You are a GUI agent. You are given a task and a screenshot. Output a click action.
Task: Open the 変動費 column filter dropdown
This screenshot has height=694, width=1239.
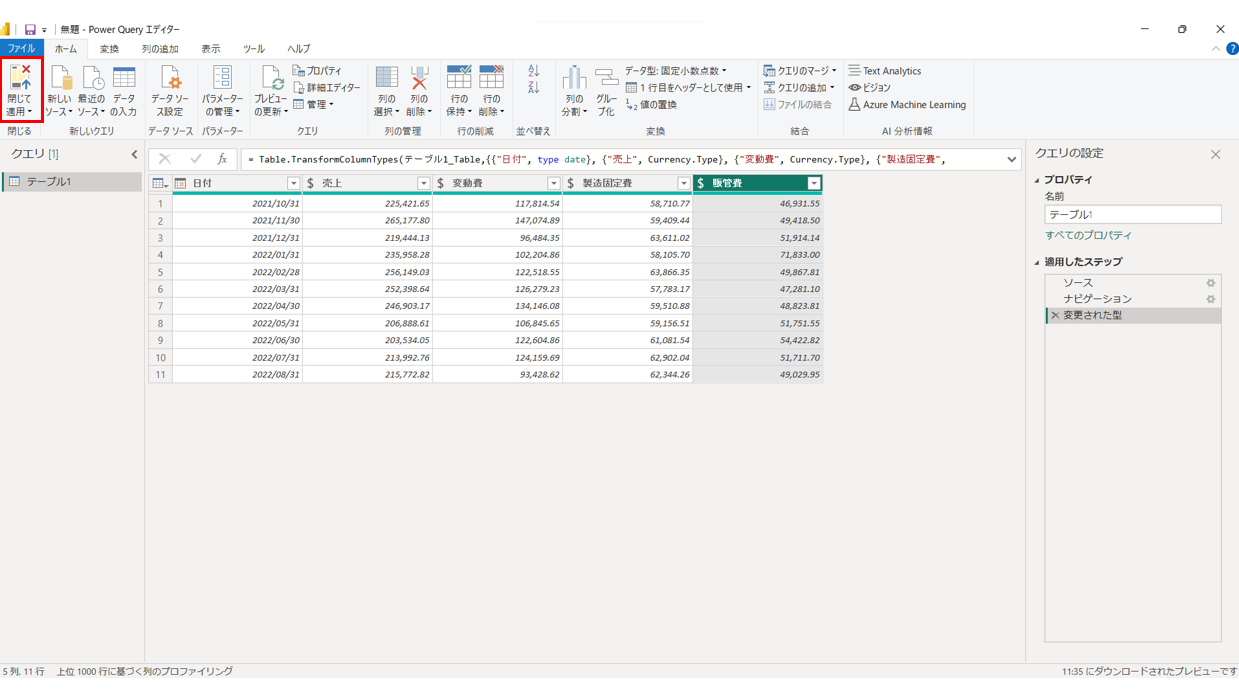[553, 184]
